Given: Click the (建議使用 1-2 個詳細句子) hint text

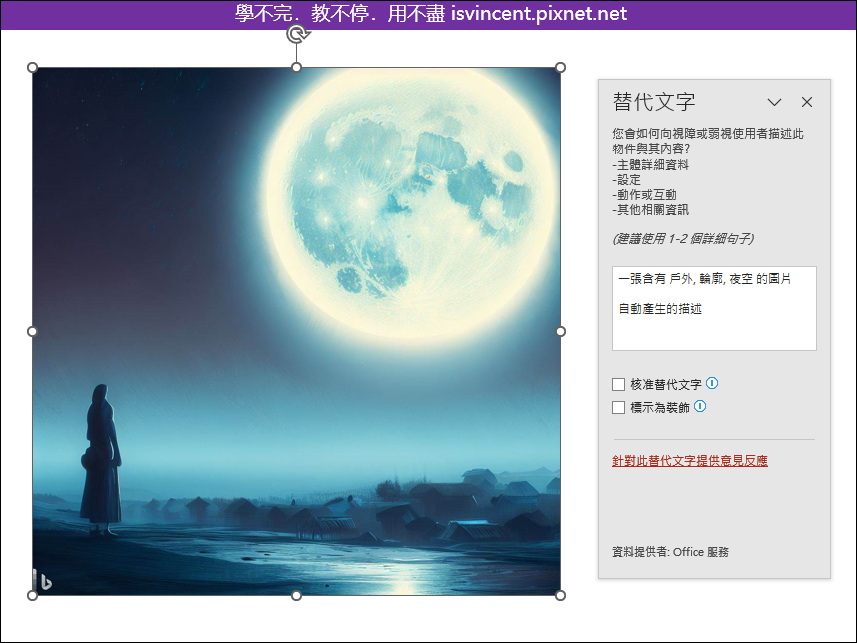Looking at the screenshot, I should point(683,238).
